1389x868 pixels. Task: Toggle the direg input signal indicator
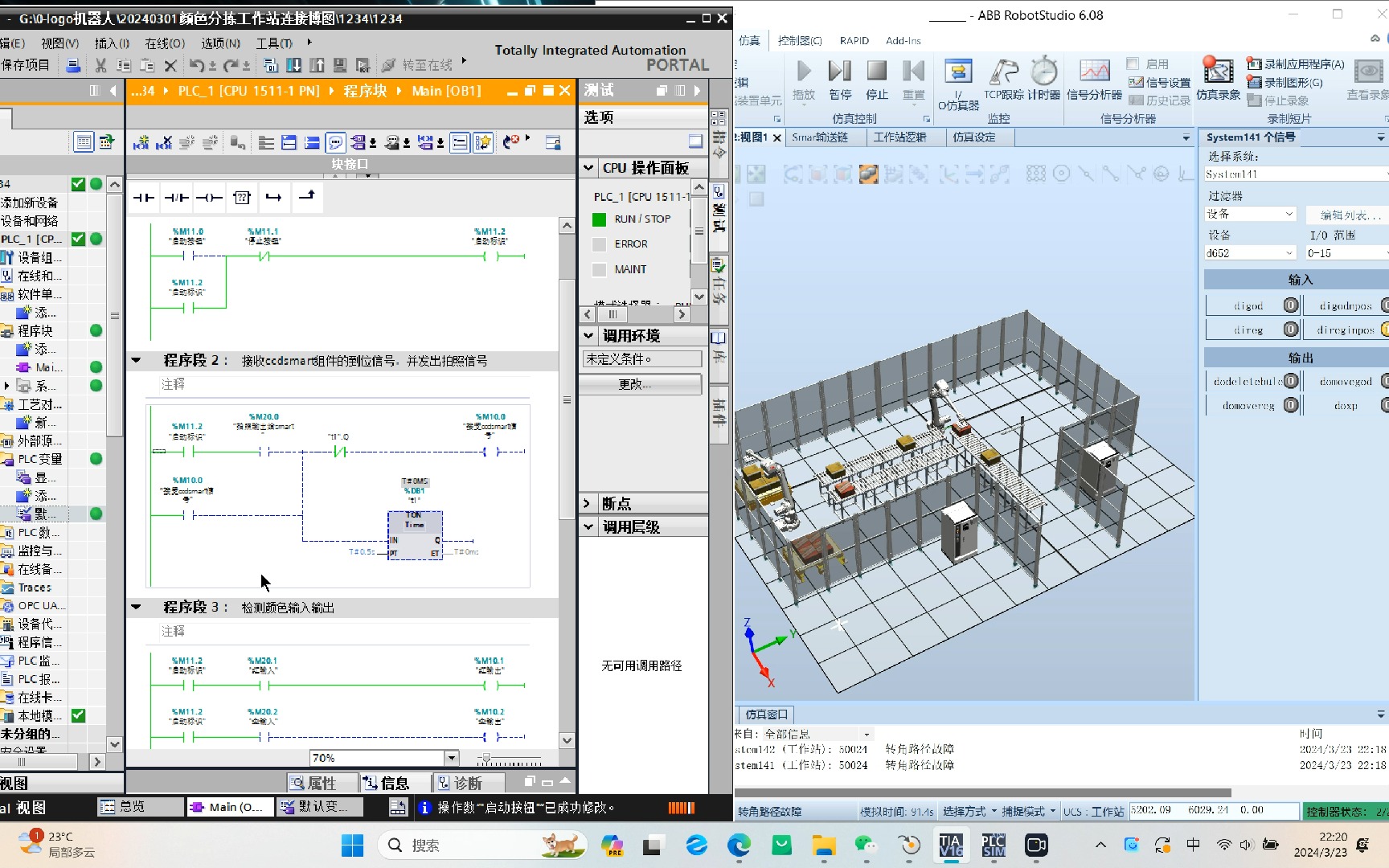pyautogui.click(x=1291, y=330)
